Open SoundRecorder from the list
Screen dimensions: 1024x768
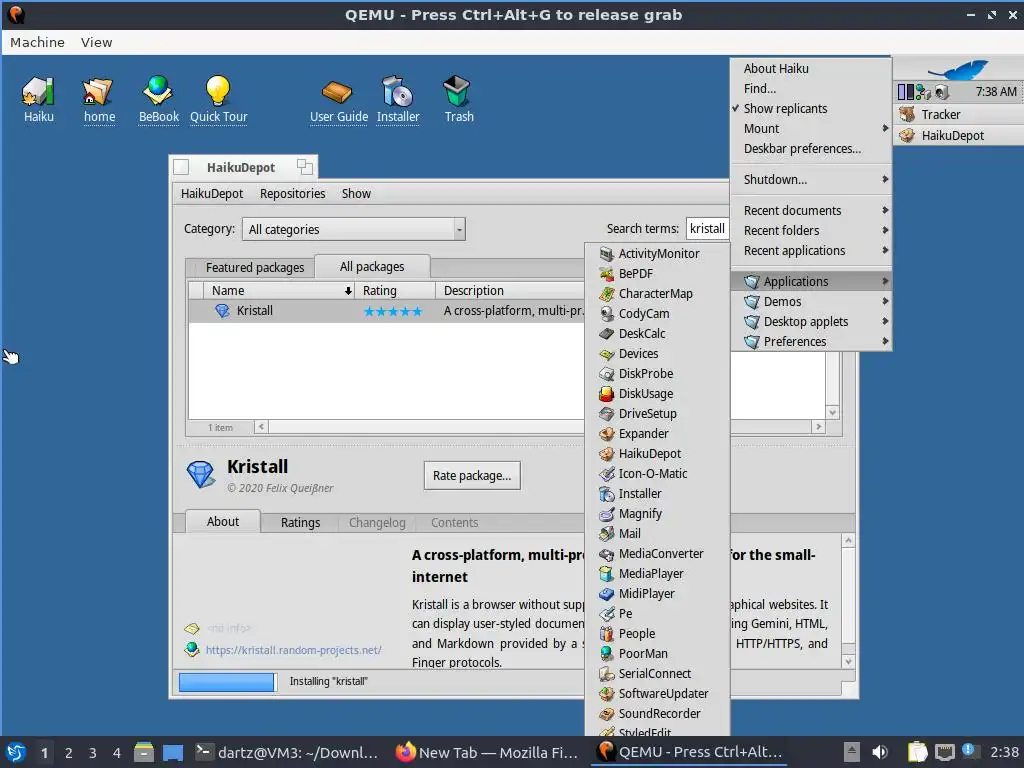coord(657,714)
